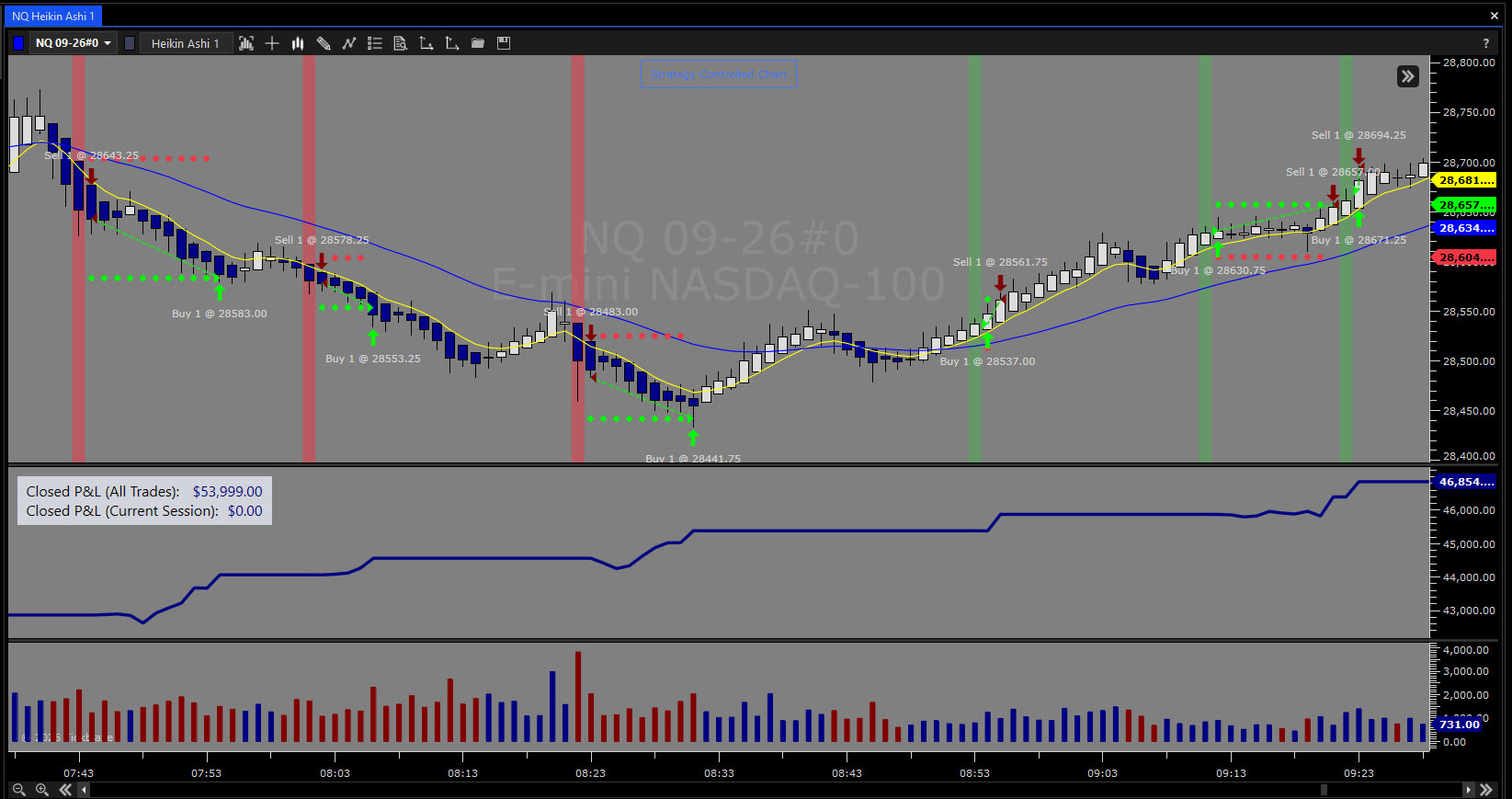Click the help question mark icon
Screen dimensions: 1512x799
(1485, 43)
